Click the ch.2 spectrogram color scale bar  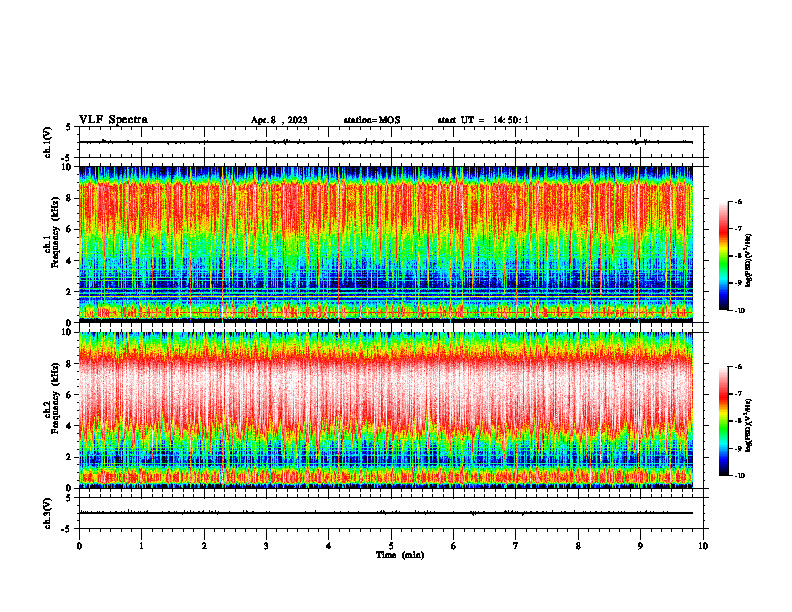pos(724,421)
